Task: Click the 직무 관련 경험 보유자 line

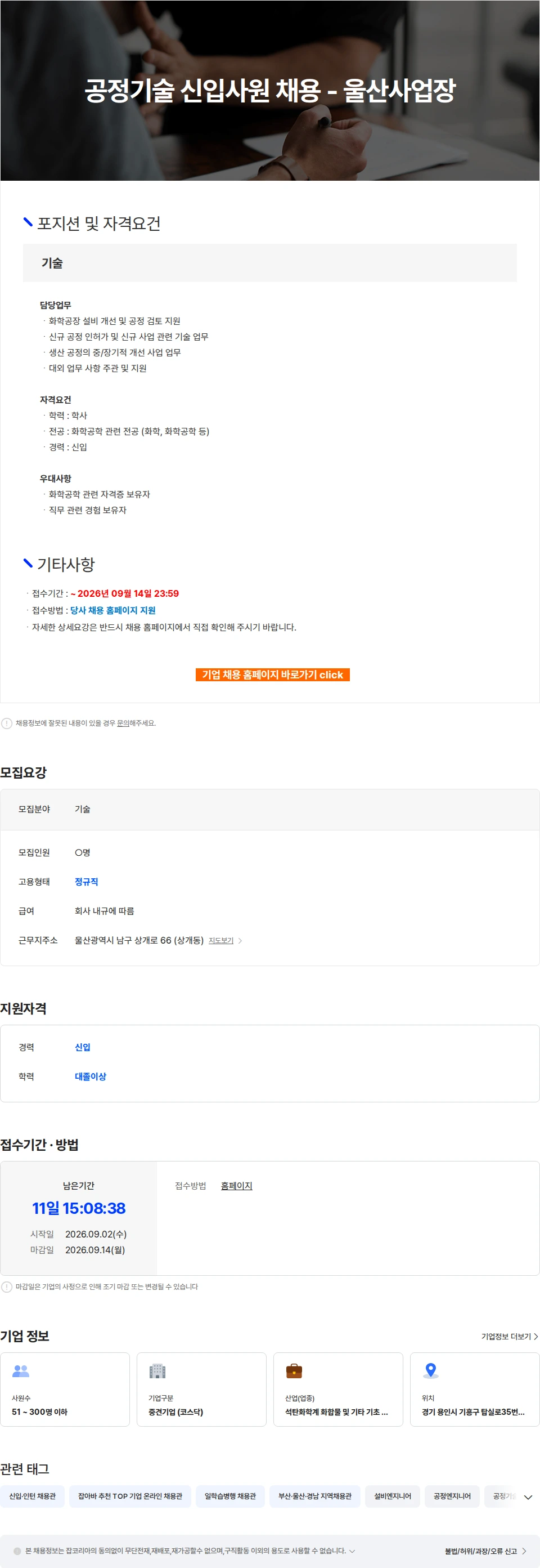Action: 88,511
